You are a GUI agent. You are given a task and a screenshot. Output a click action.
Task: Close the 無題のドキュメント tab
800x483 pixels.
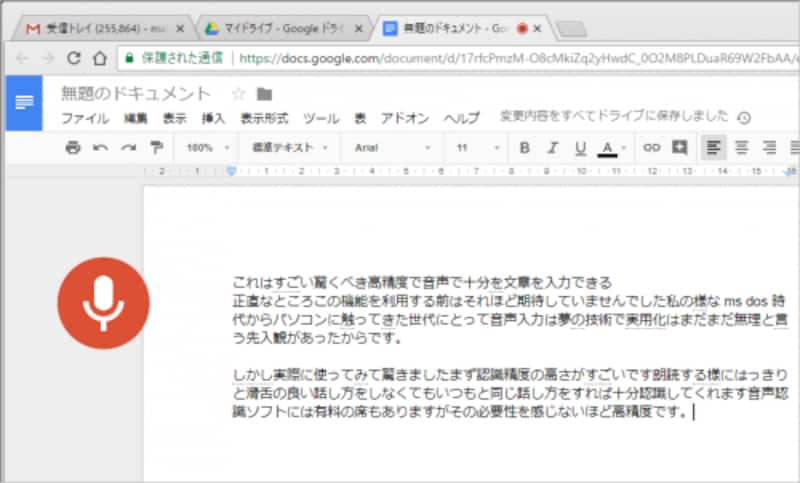(537, 29)
